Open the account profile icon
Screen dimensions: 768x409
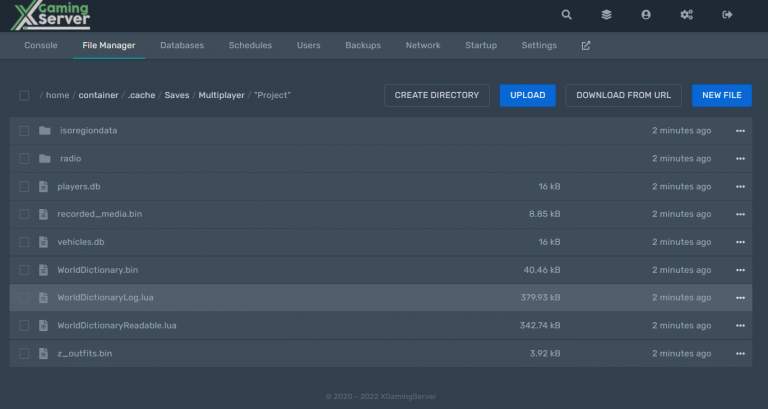pyautogui.click(x=646, y=15)
